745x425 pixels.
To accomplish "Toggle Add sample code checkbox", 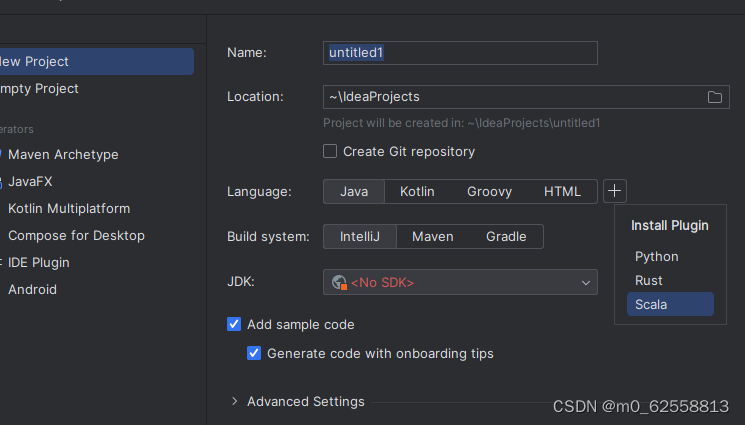I will (234, 324).
